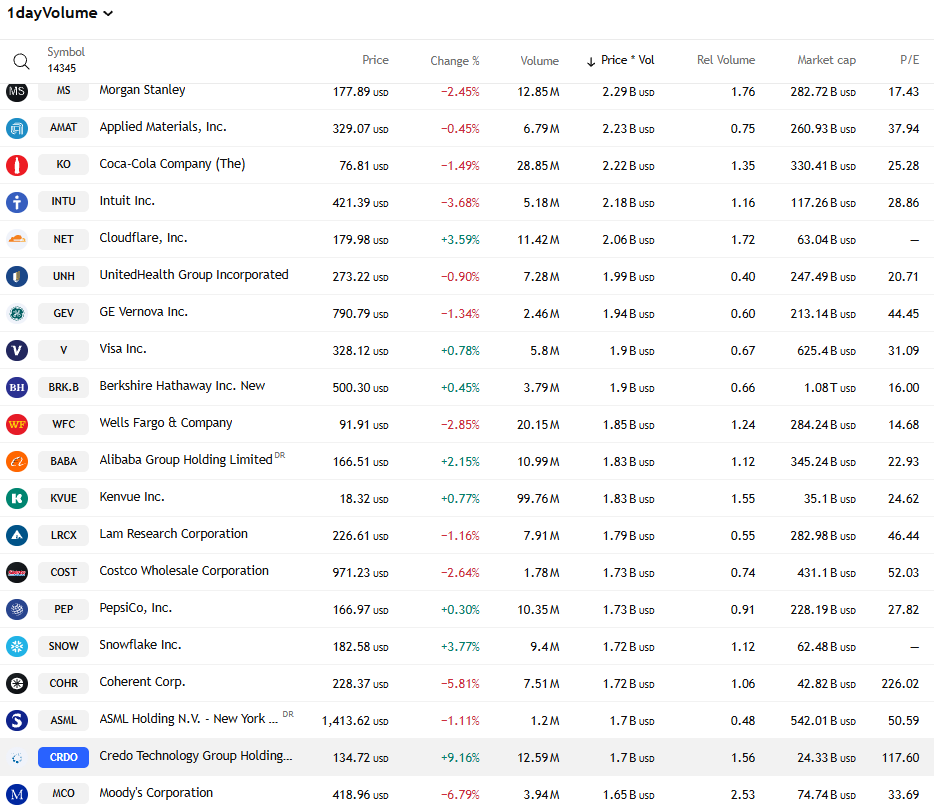Select the MS ticker badge

point(63,91)
